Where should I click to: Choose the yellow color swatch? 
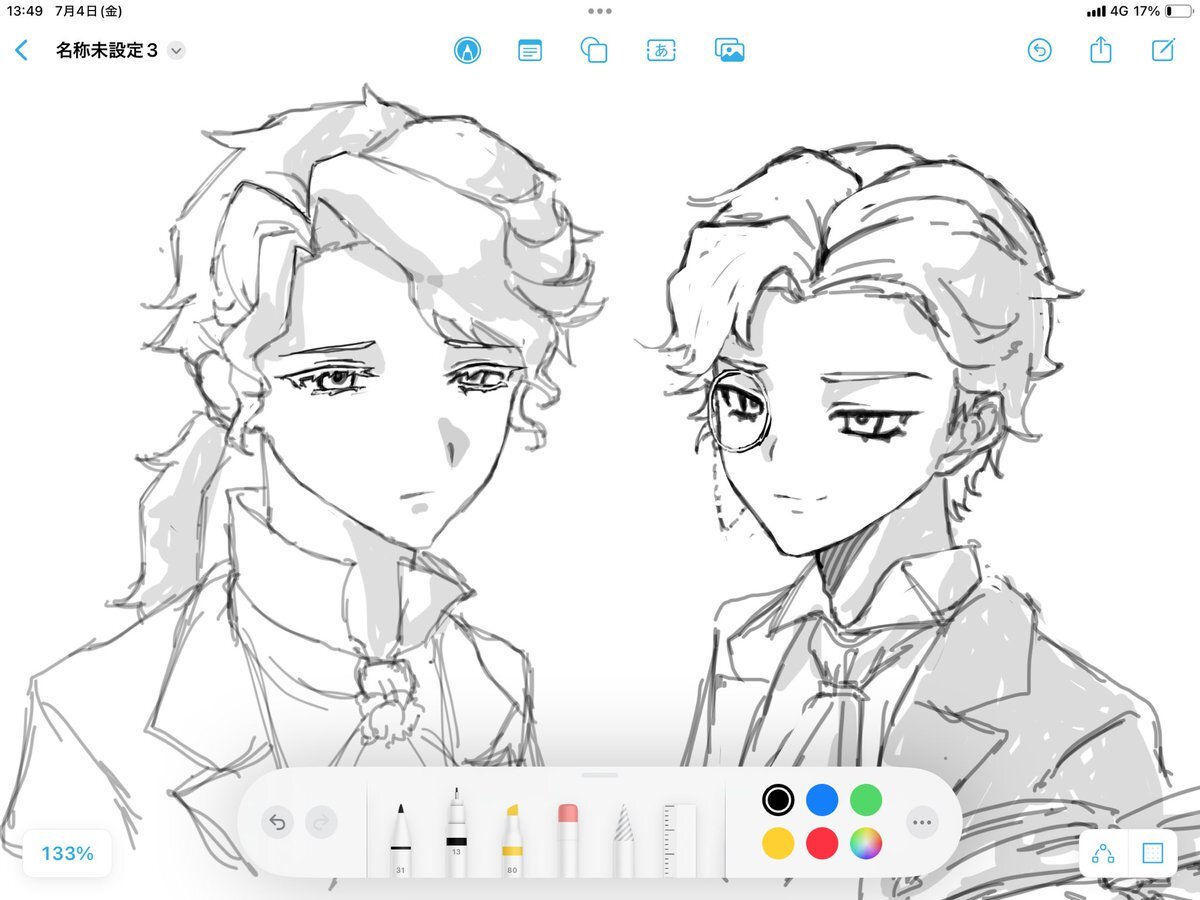pos(778,843)
